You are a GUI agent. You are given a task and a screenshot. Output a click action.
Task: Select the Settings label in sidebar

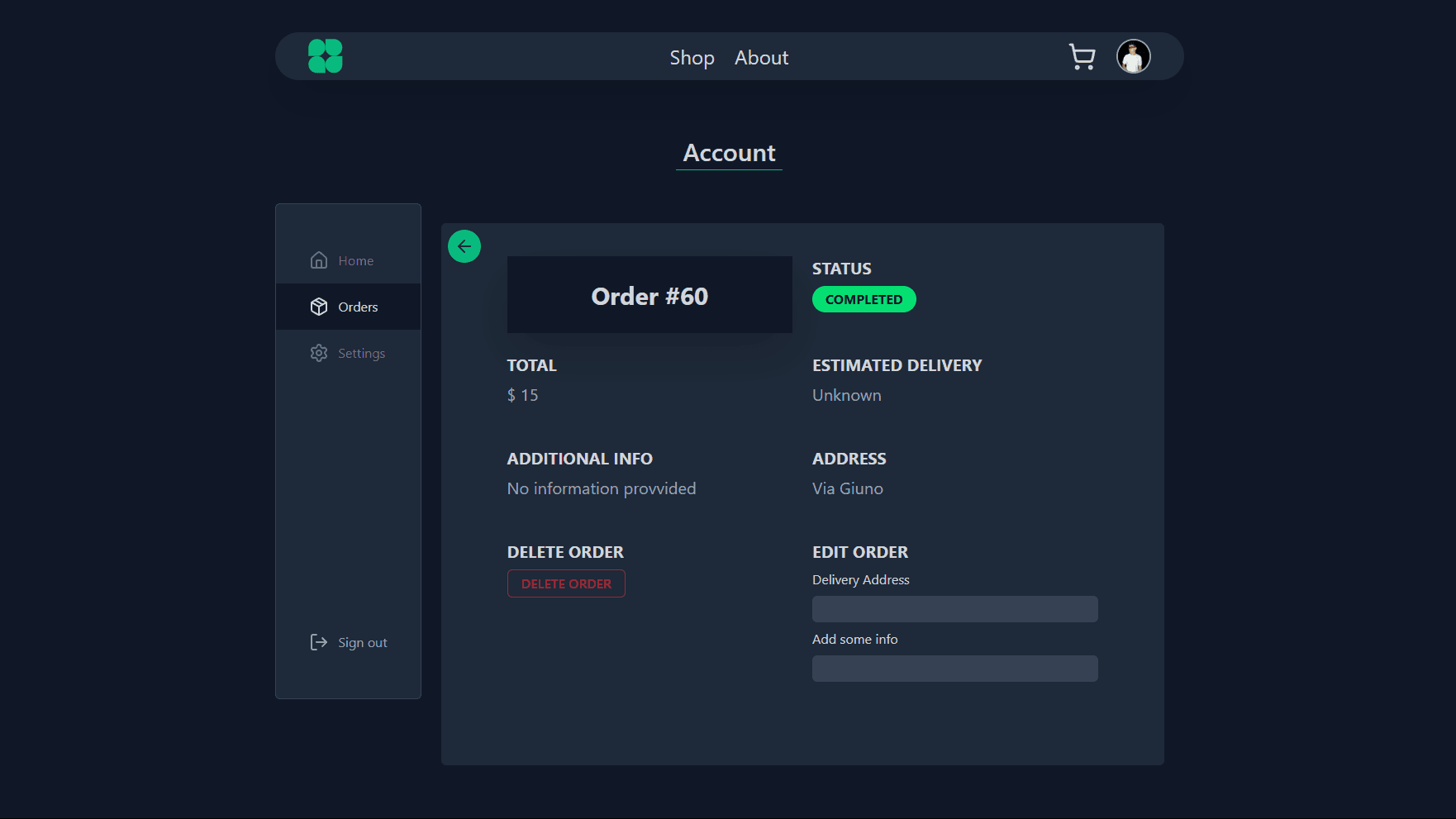point(361,353)
